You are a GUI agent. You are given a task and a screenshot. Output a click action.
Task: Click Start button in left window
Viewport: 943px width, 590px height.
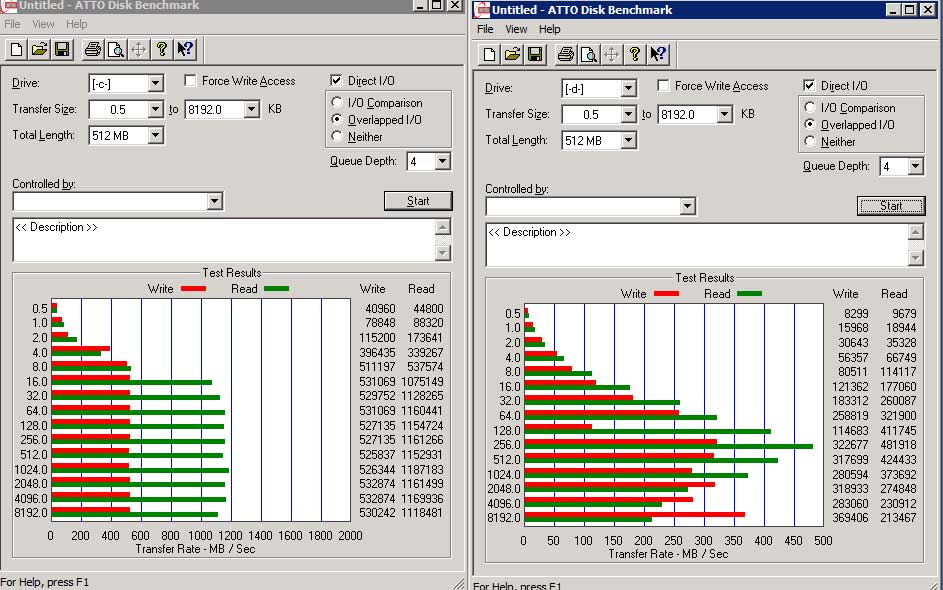coord(418,201)
